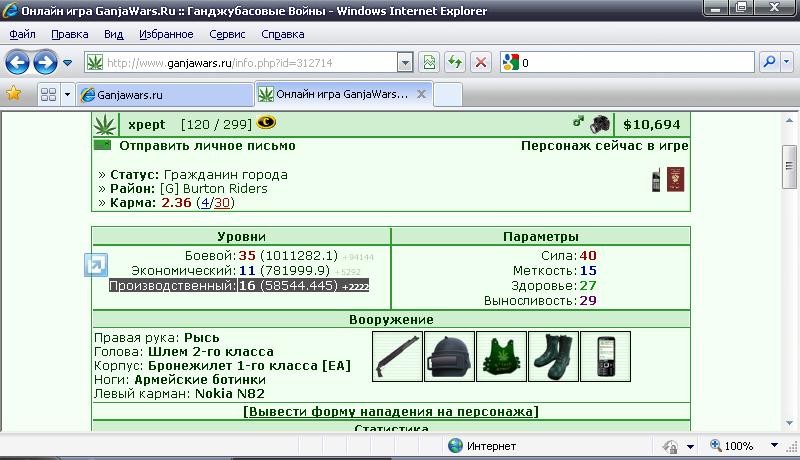Viewport: 800px width, 460px height.
Task: Click the хрерт character name
Action: point(147,124)
